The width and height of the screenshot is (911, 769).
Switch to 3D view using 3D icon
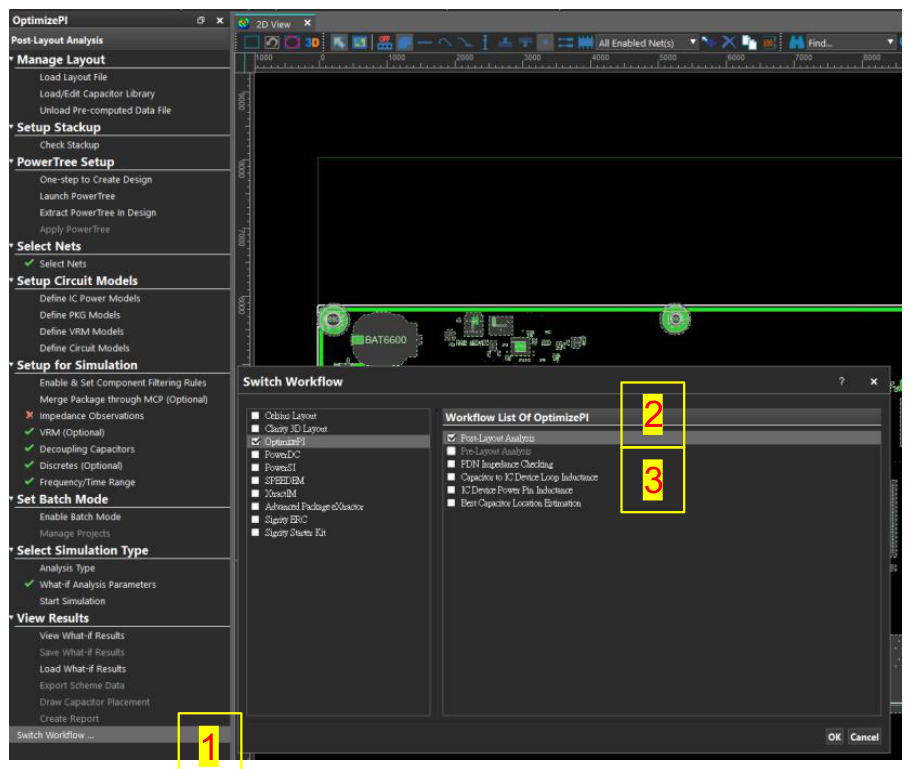[312, 42]
